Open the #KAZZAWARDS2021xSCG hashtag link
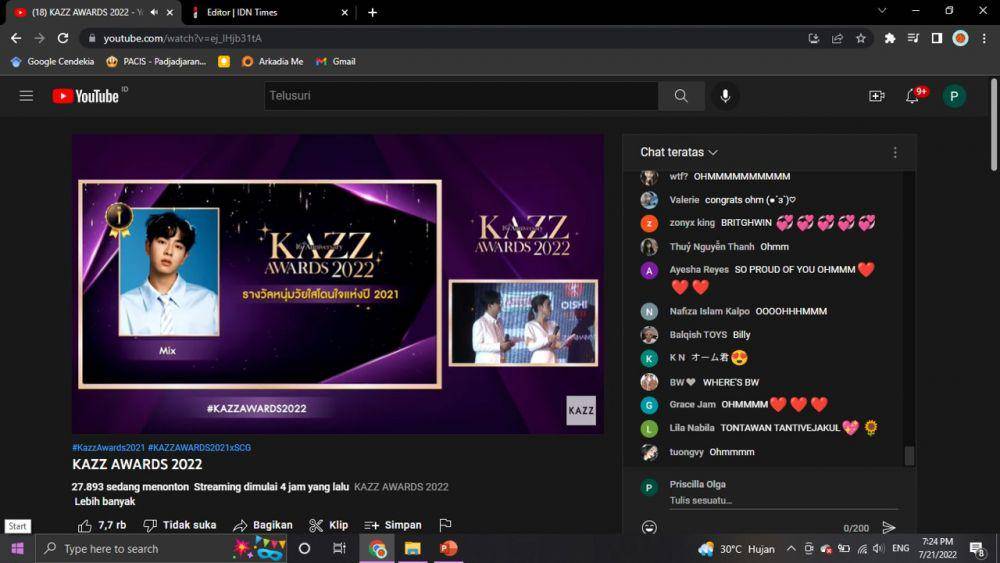The width and height of the screenshot is (1000, 563). 199,448
